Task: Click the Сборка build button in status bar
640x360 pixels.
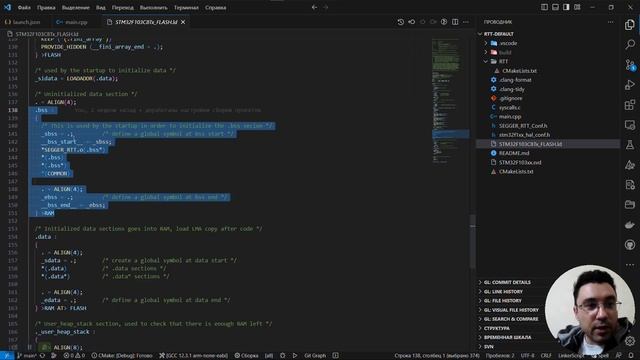Action: [247, 356]
